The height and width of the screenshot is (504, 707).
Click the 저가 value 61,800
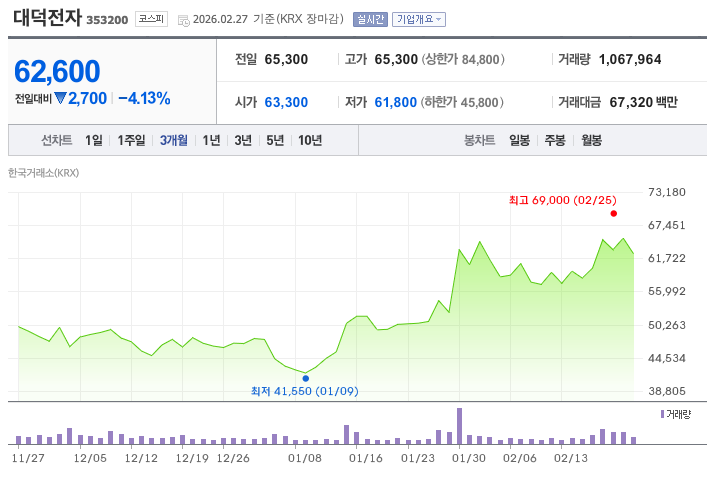[396, 102]
